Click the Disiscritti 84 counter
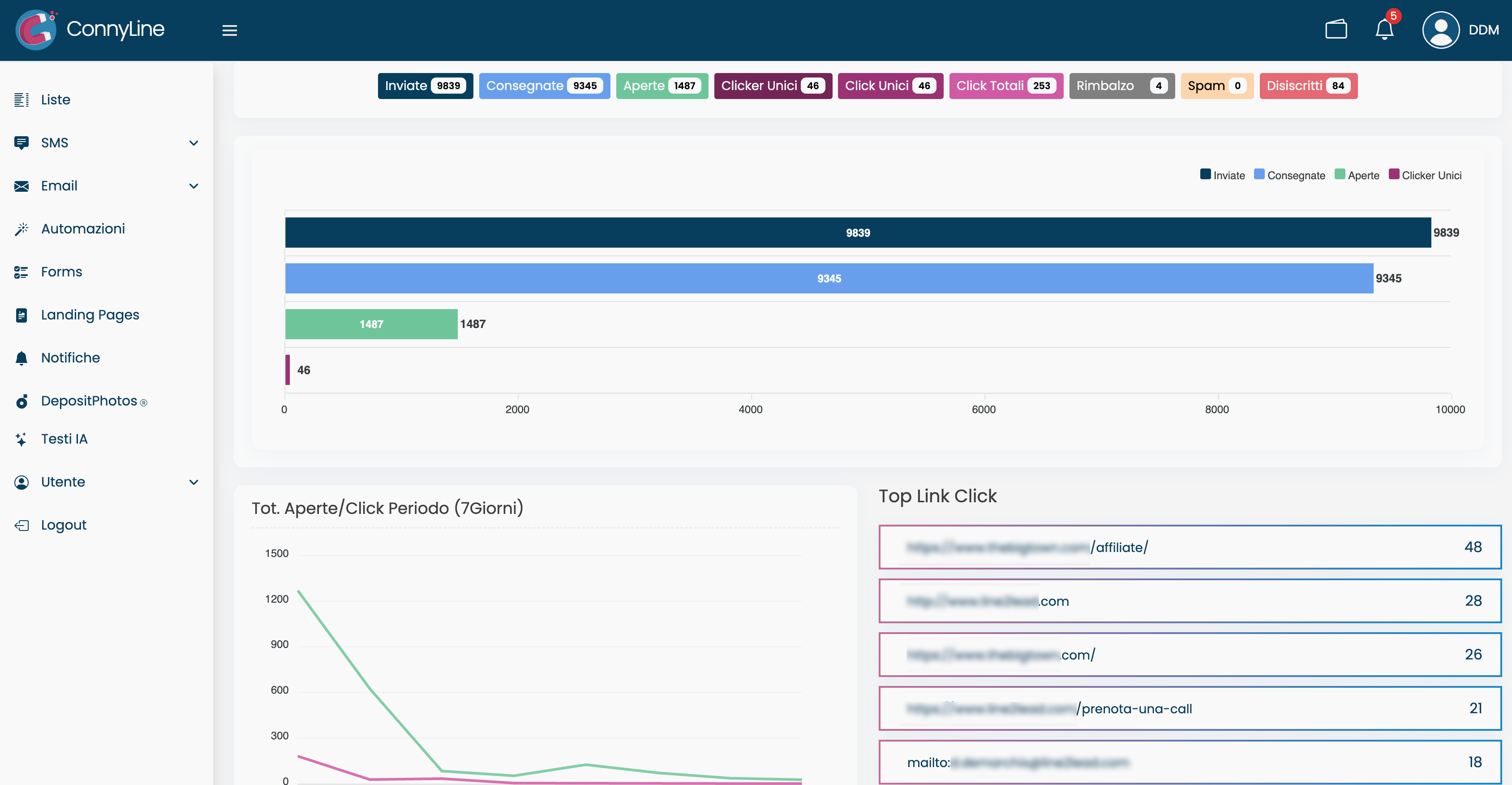The image size is (1512, 785). tap(1308, 85)
